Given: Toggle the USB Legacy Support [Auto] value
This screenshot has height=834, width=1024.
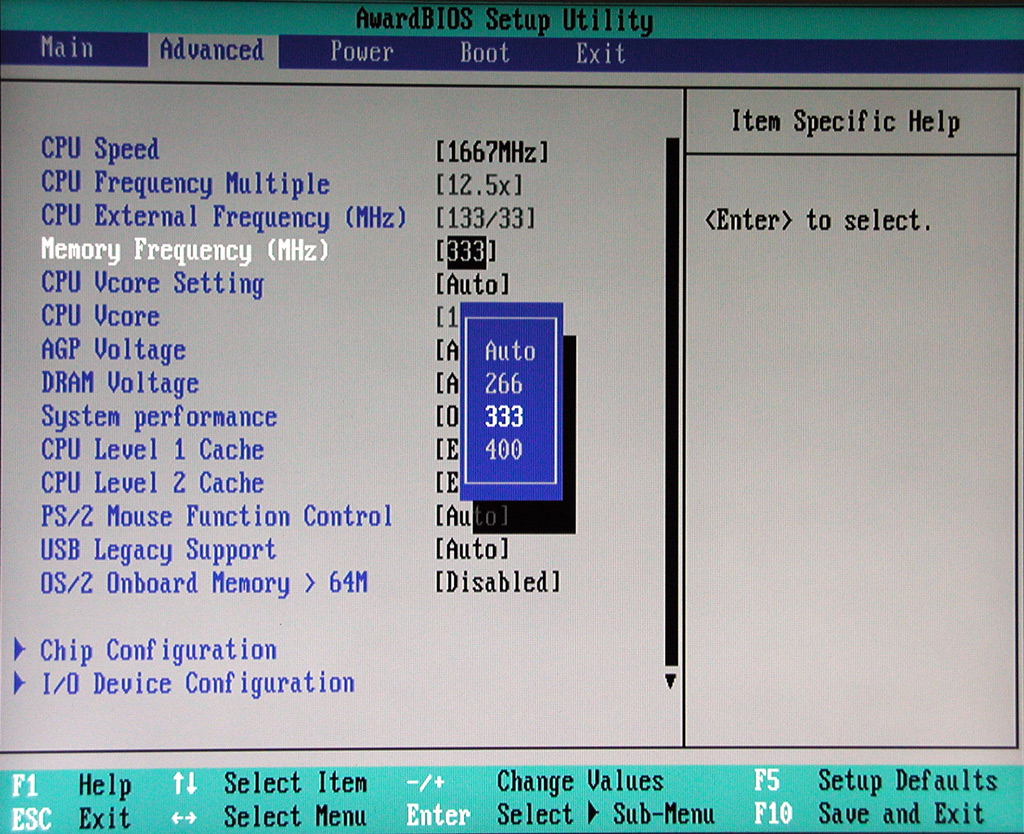Looking at the screenshot, I should tap(472, 549).
